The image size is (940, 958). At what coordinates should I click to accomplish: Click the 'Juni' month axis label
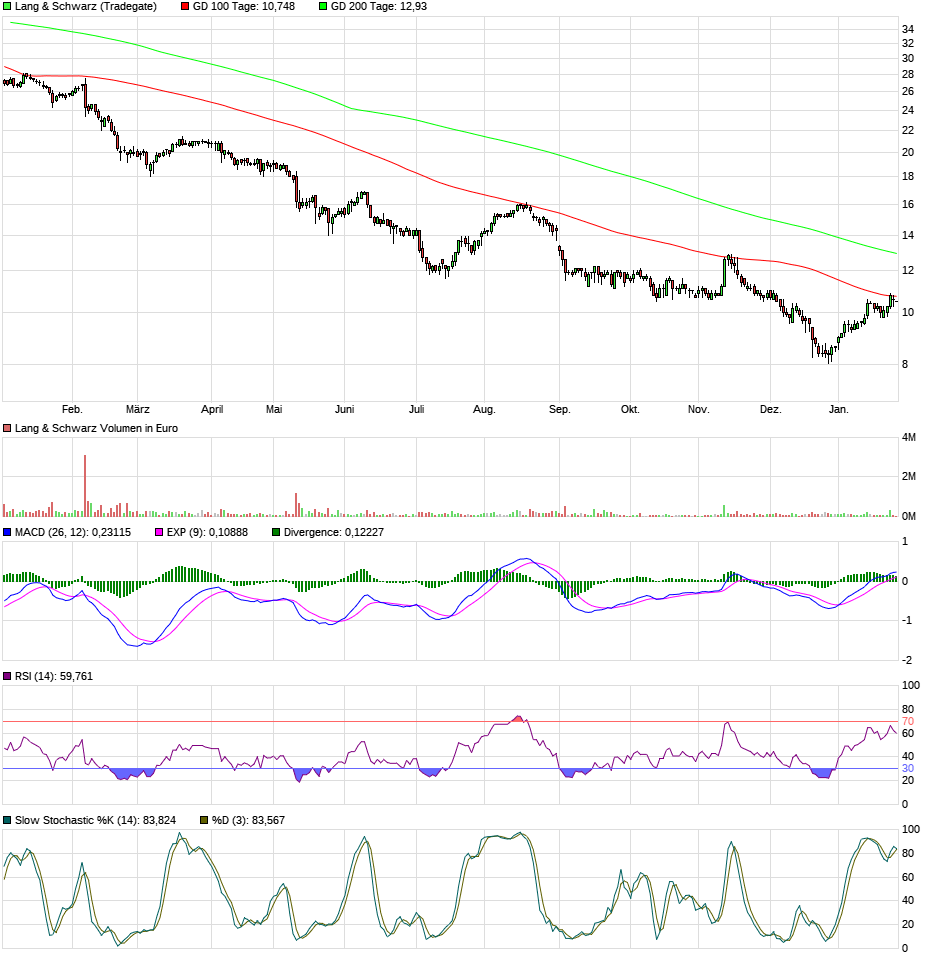(x=344, y=410)
